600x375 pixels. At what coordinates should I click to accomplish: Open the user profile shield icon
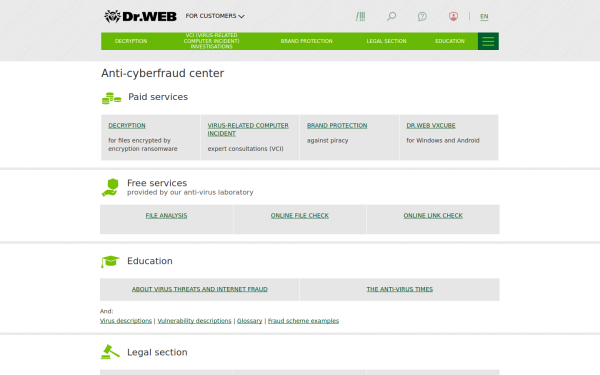(453, 16)
